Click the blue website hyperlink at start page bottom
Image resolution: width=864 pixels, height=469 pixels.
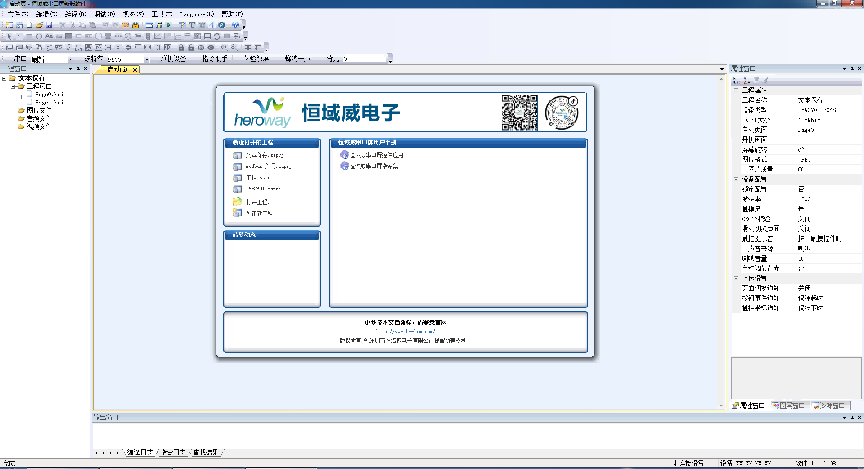[x=405, y=331]
